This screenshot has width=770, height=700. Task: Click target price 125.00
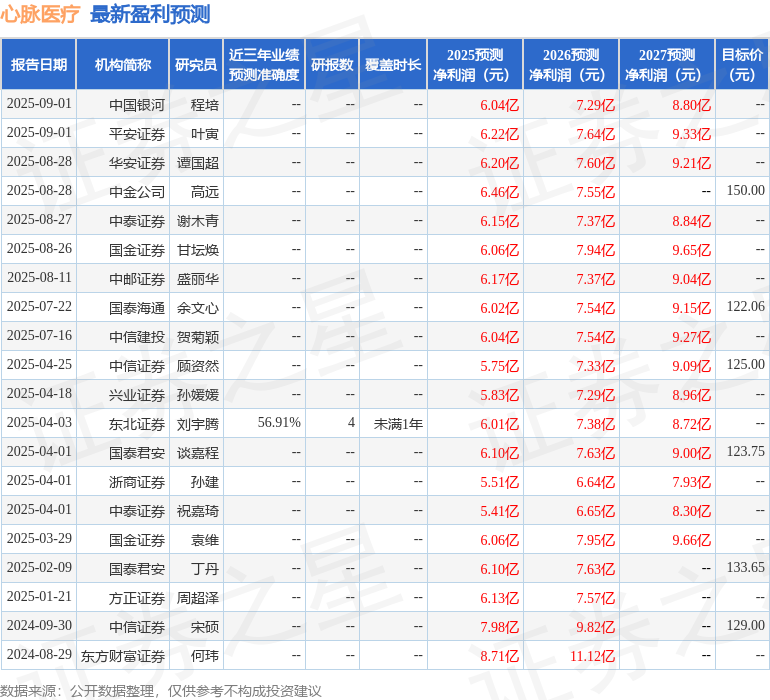point(745,364)
